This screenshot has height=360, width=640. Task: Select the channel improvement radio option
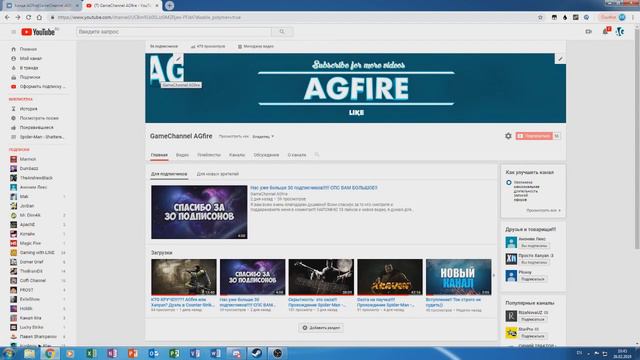coord(509,182)
